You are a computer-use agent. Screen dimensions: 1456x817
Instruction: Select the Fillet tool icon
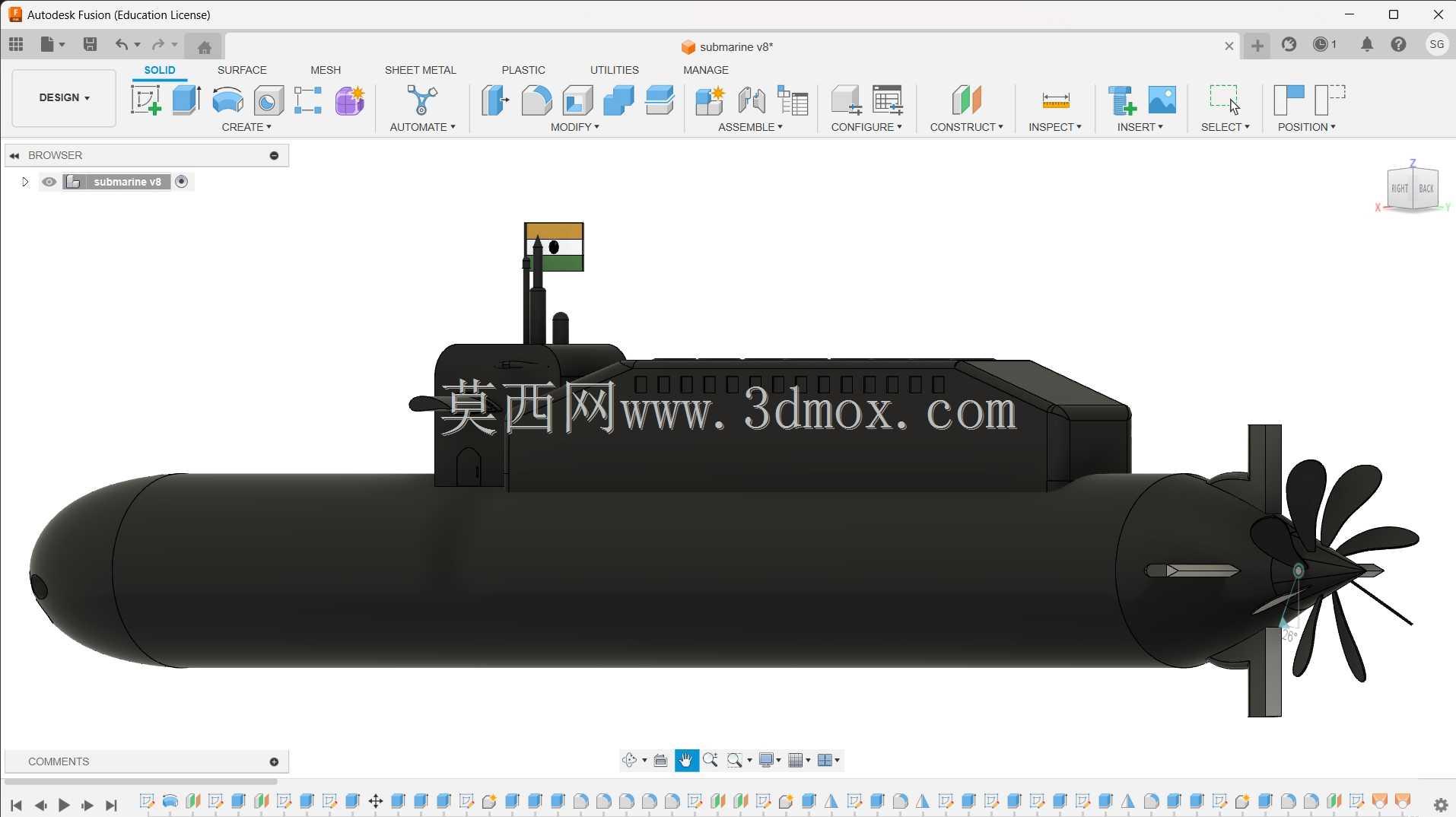(x=536, y=100)
